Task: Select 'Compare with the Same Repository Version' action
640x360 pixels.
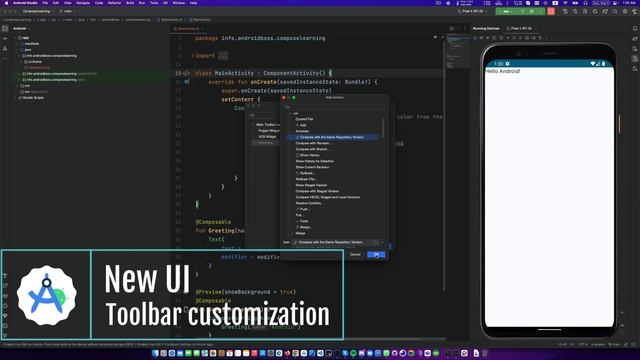Action: 333,137
